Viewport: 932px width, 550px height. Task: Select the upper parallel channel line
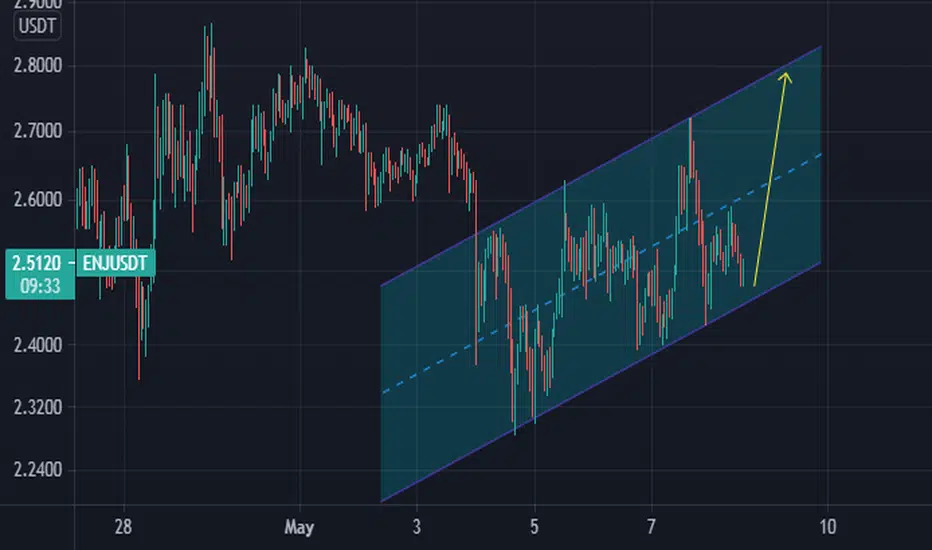coord(602,165)
